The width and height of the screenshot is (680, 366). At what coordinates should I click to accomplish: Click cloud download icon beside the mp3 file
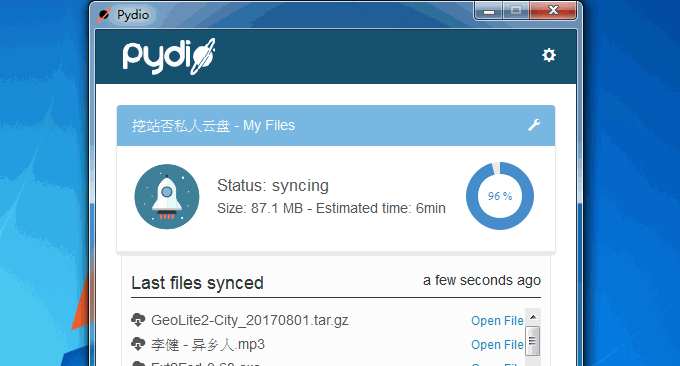[138, 344]
